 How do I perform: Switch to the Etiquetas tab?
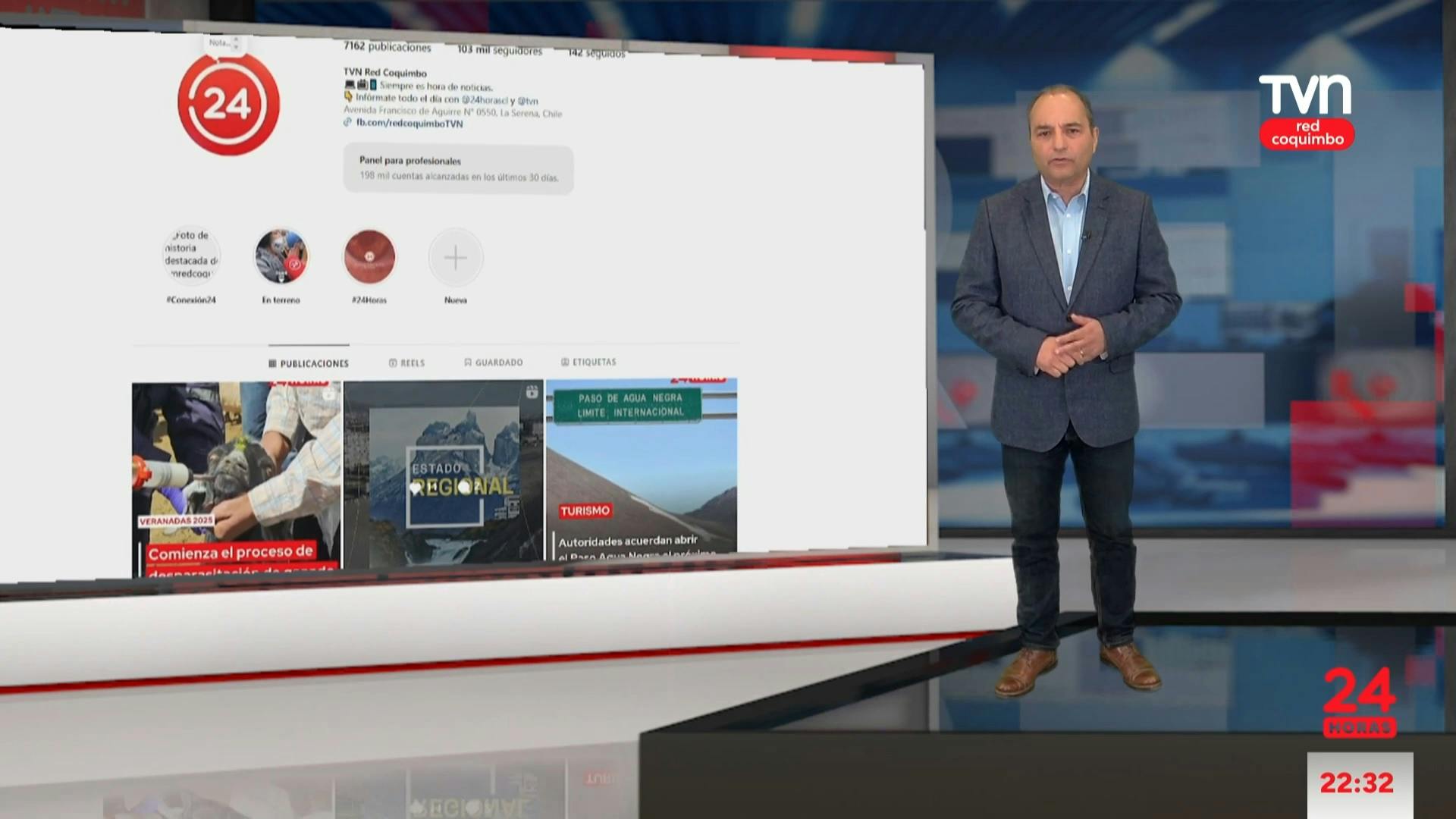click(x=588, y=362)
